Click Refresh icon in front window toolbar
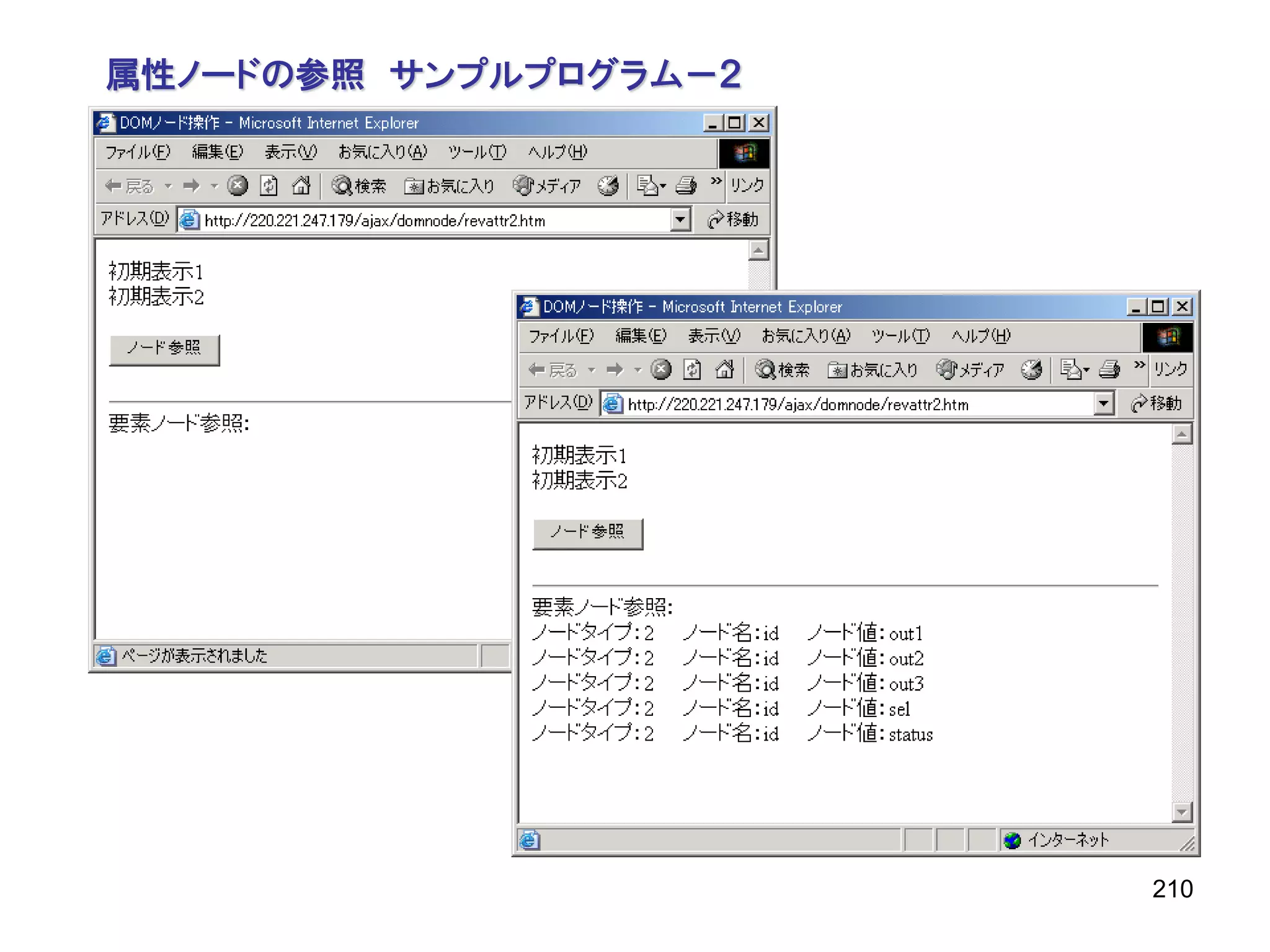Screen dimensions: 1270x952 tap(693, 370)
